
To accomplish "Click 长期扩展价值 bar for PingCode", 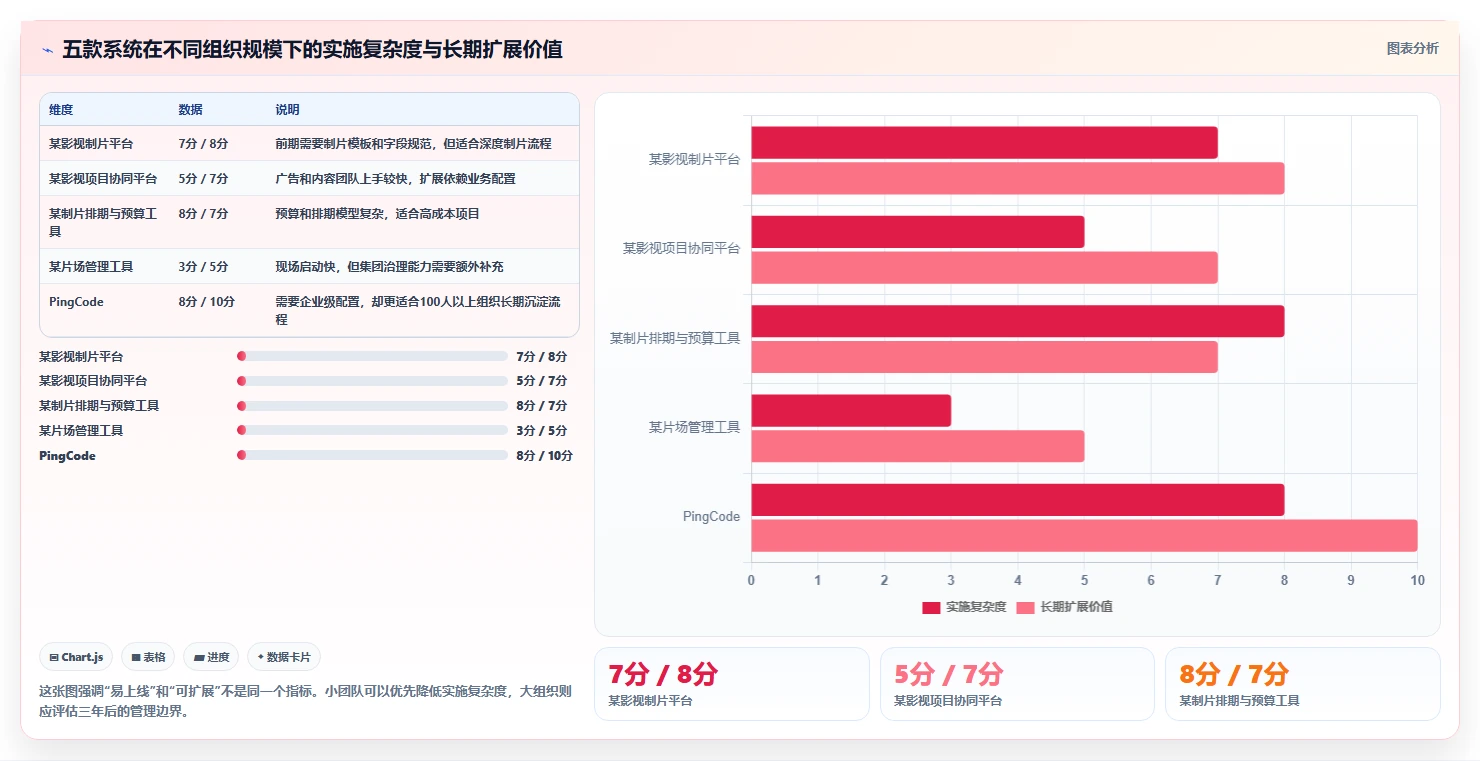I will 1084,536.
